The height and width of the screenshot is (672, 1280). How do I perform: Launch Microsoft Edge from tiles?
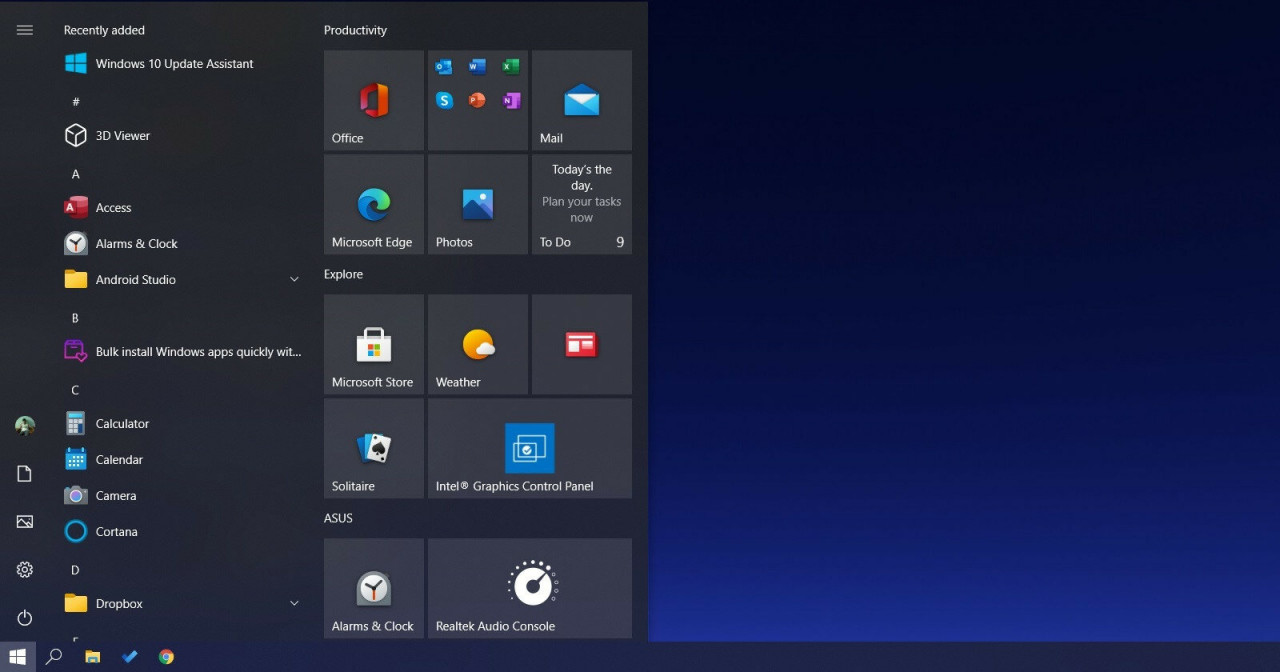click(373, 205)
